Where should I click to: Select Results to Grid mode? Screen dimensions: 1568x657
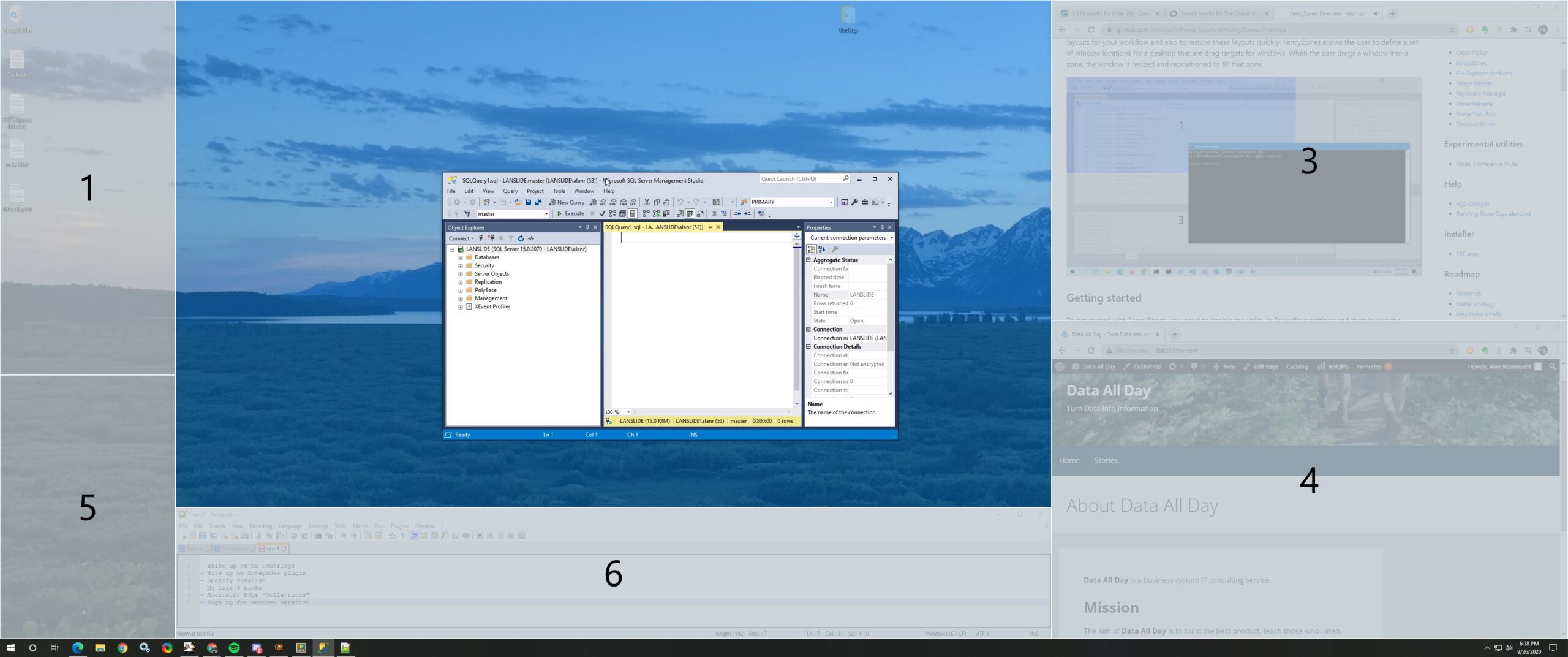(690, 213)
